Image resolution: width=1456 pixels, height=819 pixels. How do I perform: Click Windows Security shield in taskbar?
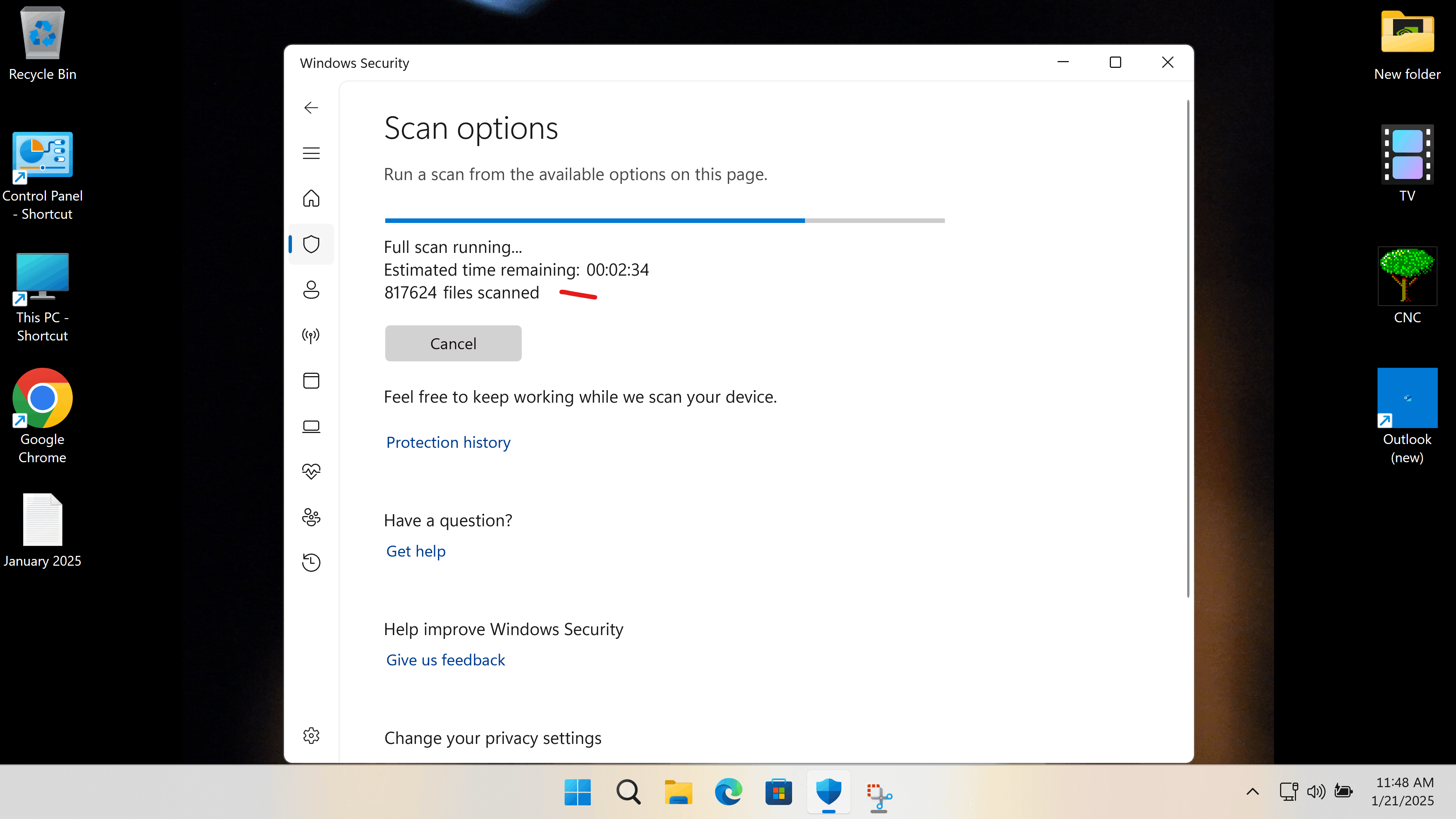click(x=828, y=792)
